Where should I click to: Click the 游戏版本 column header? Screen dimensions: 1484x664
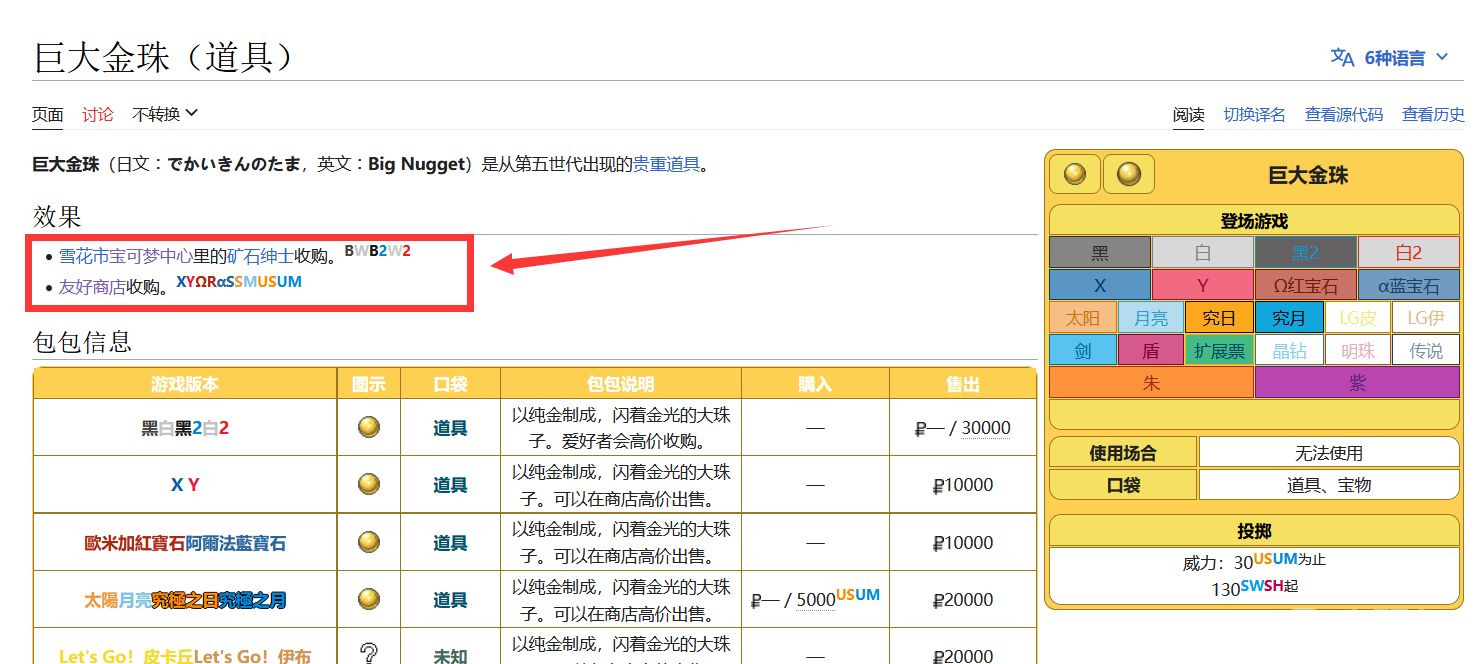point(185,384)
